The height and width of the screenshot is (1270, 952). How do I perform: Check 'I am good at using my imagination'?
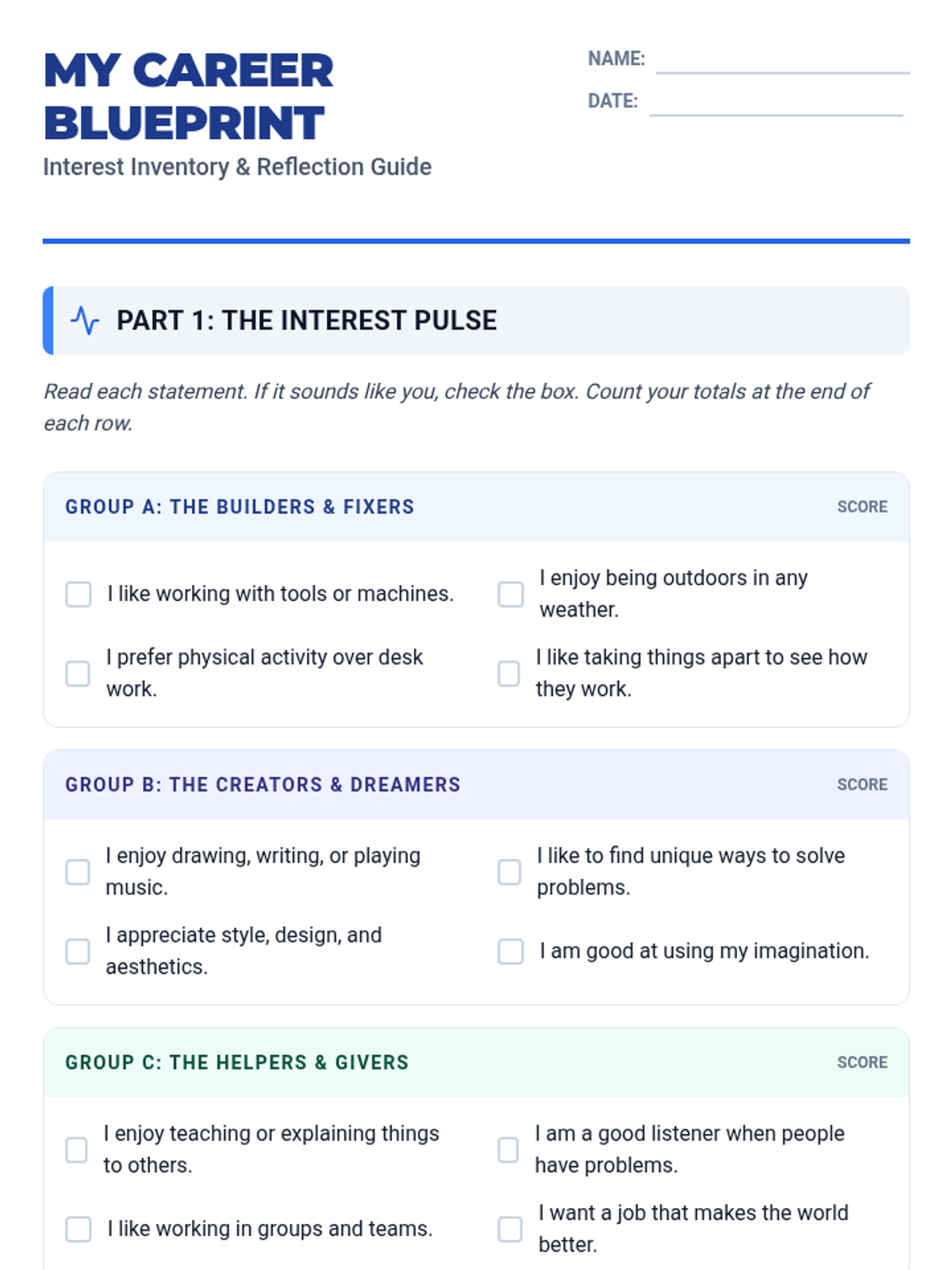(x=510, y=951)
